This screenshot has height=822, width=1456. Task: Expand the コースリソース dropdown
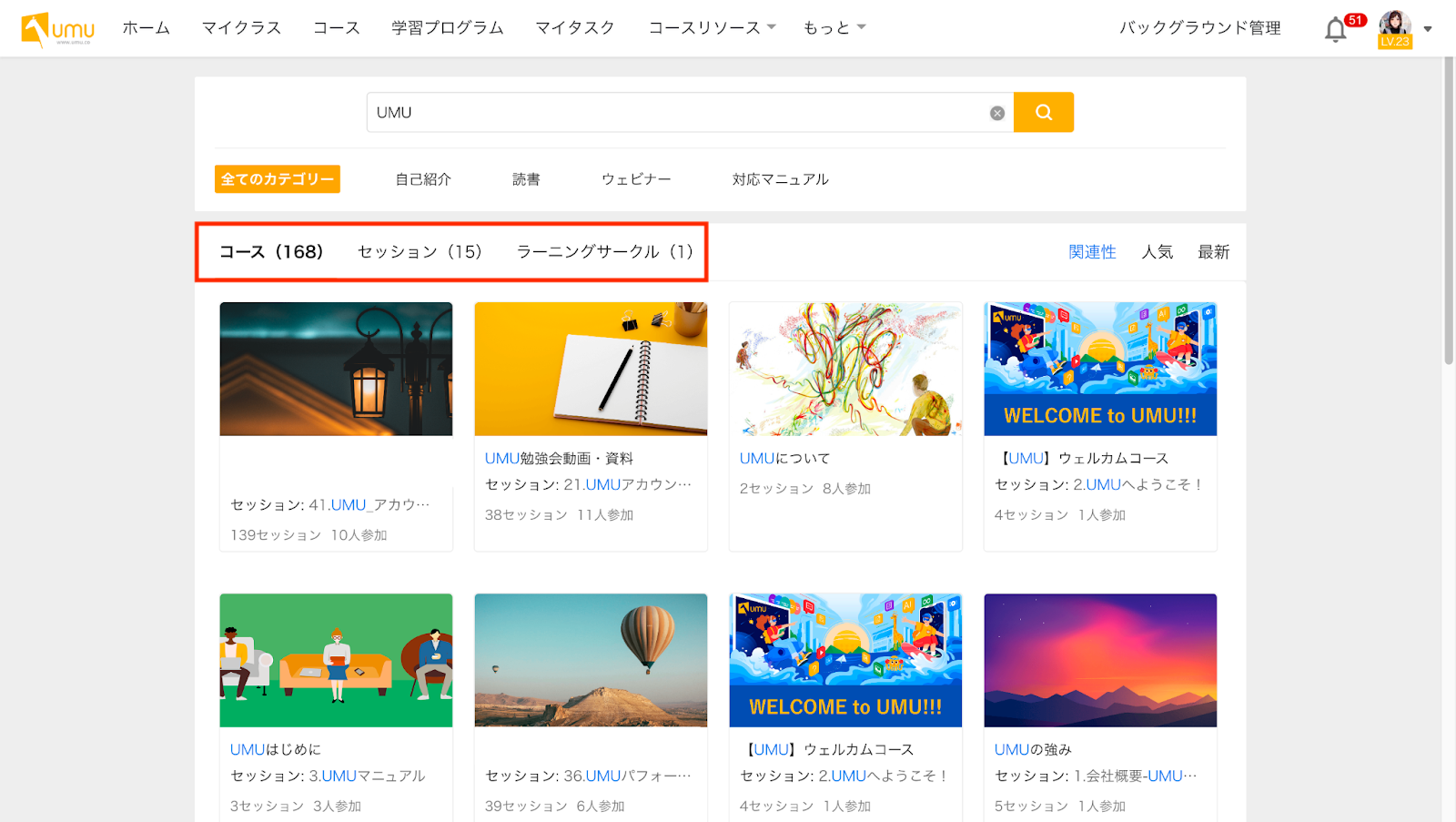(x=712, y=28)
